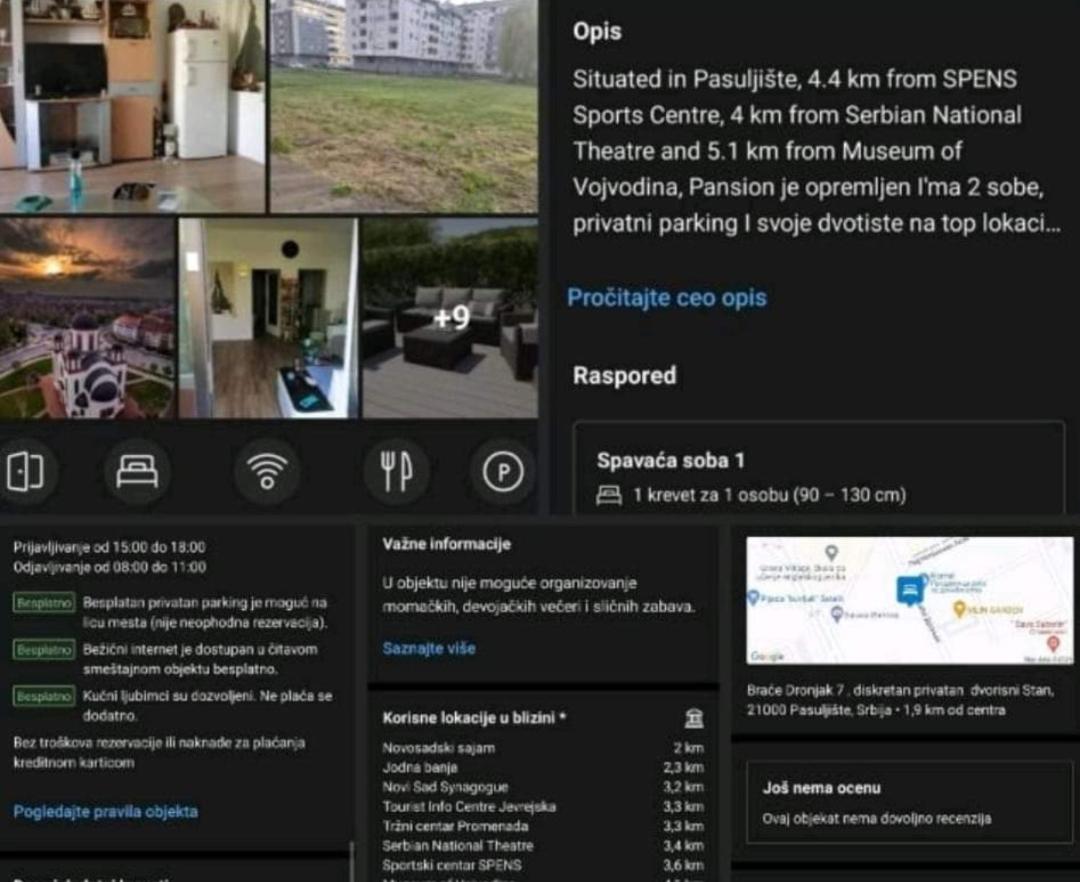Click bed icon in Spavaća soba 1

click(609, 495)
